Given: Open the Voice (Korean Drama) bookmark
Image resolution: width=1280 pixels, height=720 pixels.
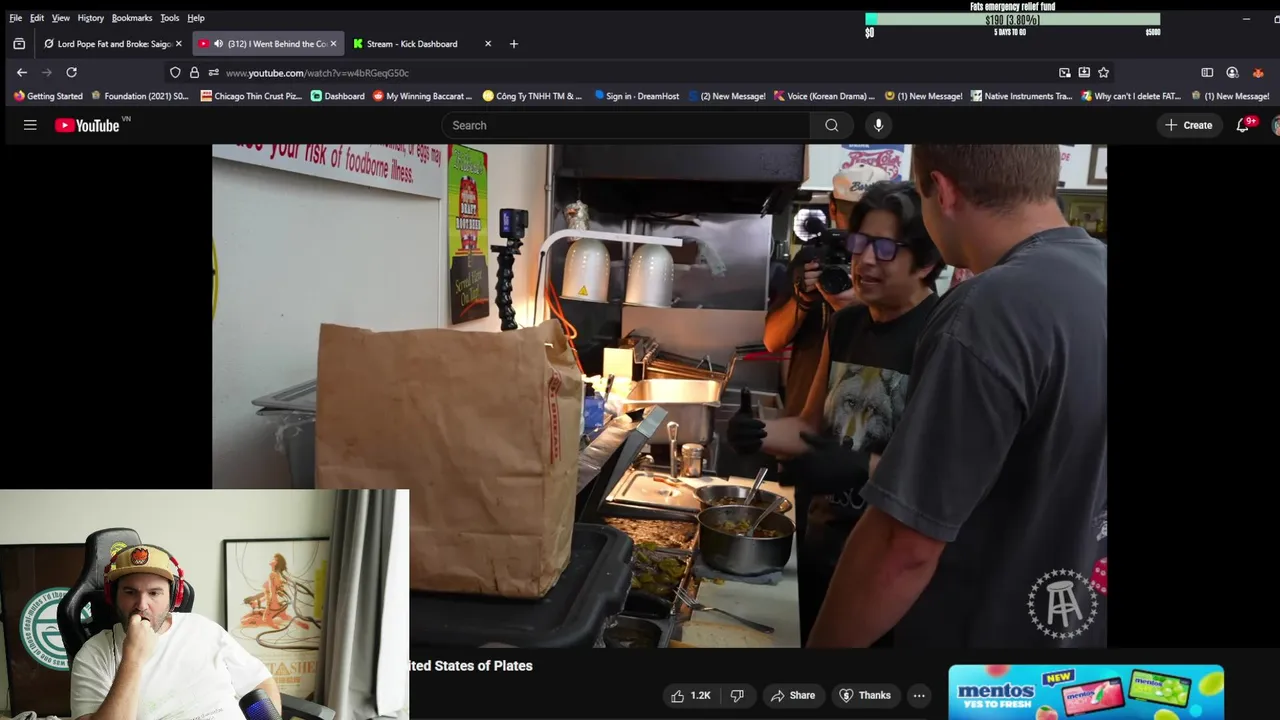Looking at the screenshot, I should [x=825, y=96].
